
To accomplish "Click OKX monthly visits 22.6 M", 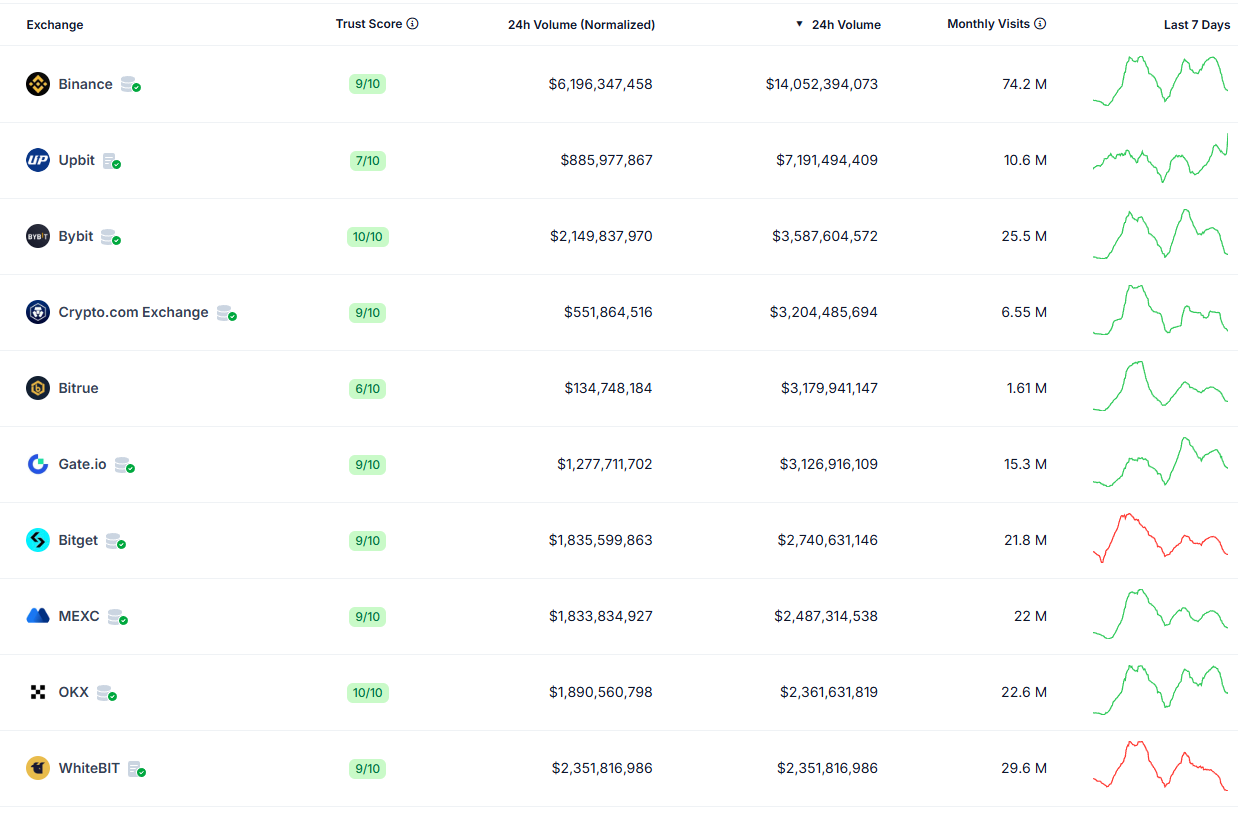I will point(1025,692).
